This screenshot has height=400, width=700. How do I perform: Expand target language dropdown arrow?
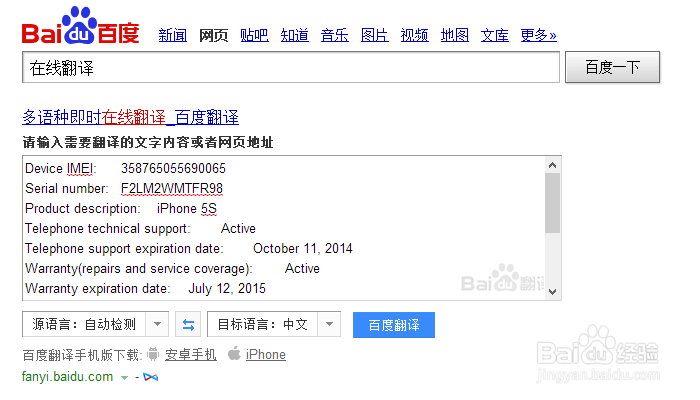click(x=329, y=324)
